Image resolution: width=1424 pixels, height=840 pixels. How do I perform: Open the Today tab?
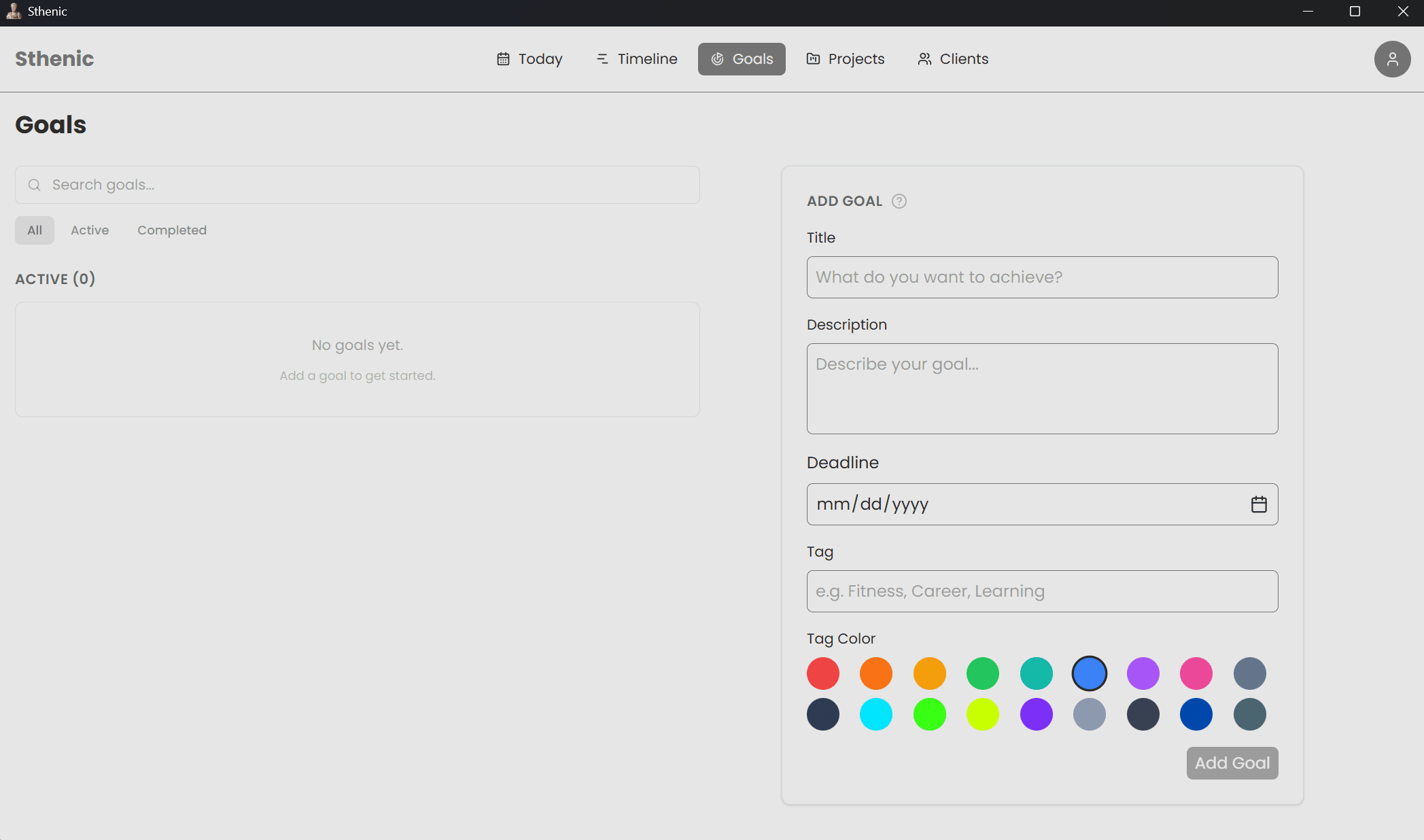pyautogui.click(x=529, y=59)
